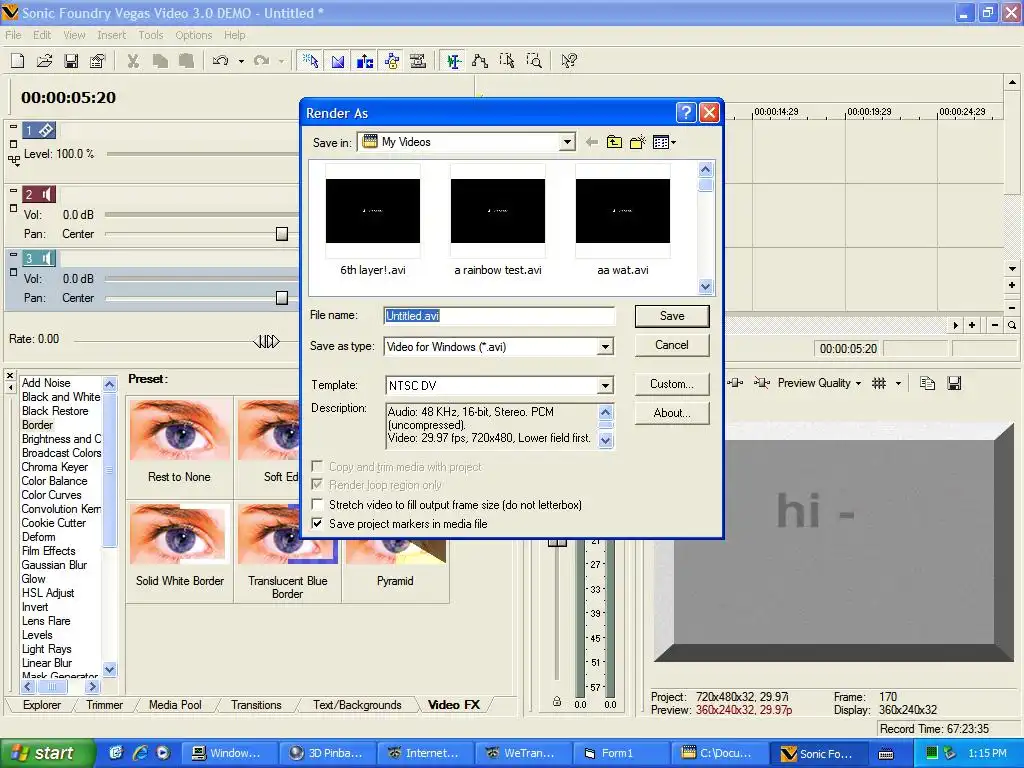Toggle Stretch video to fill output frame checkbox

point(317,505)
